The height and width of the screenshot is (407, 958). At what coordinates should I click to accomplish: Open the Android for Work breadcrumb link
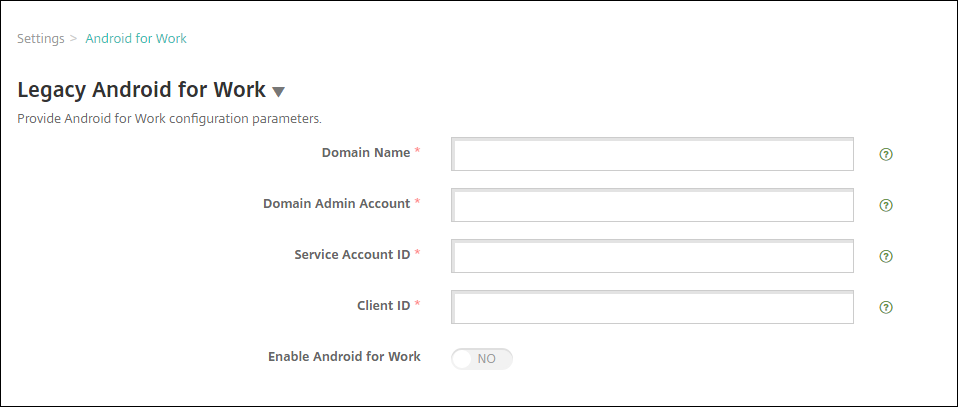[x=136, y=39]
